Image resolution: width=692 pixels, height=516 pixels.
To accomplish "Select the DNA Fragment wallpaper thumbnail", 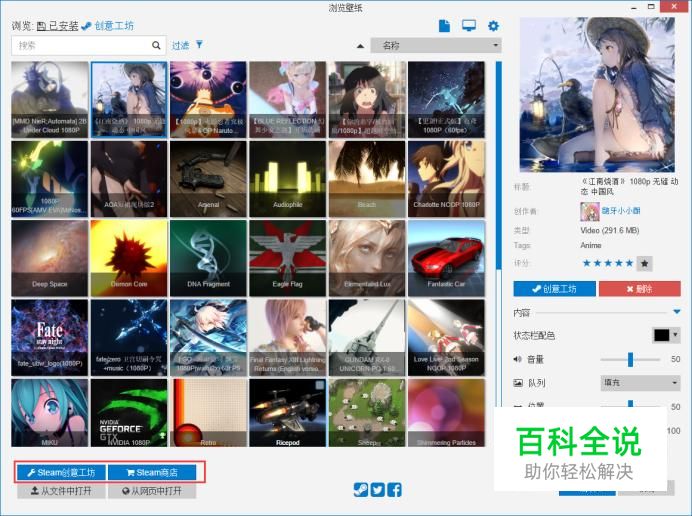I will (x=208, y=258).
